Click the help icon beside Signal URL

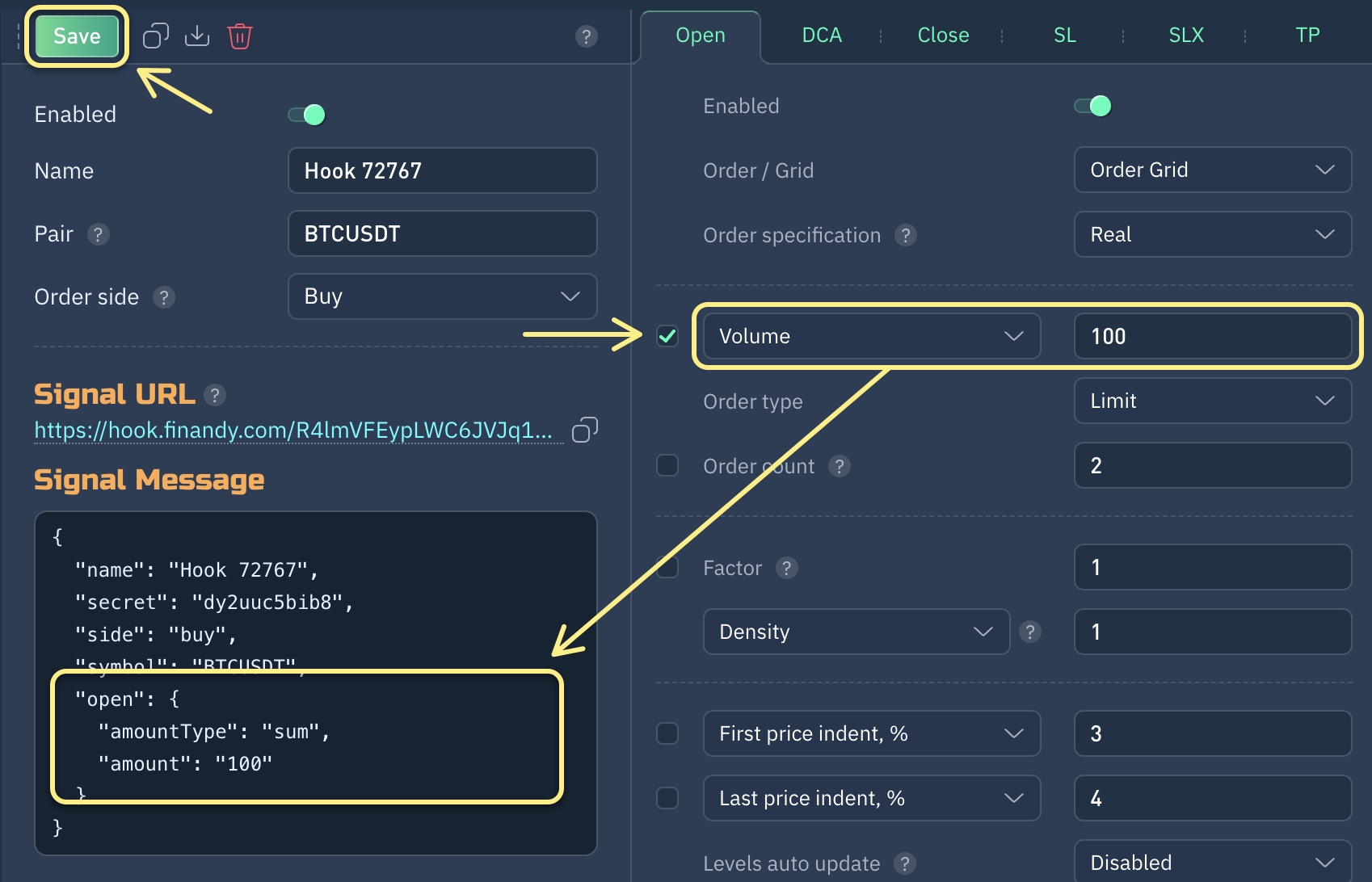pyautogui.click(x=215, y=395)
